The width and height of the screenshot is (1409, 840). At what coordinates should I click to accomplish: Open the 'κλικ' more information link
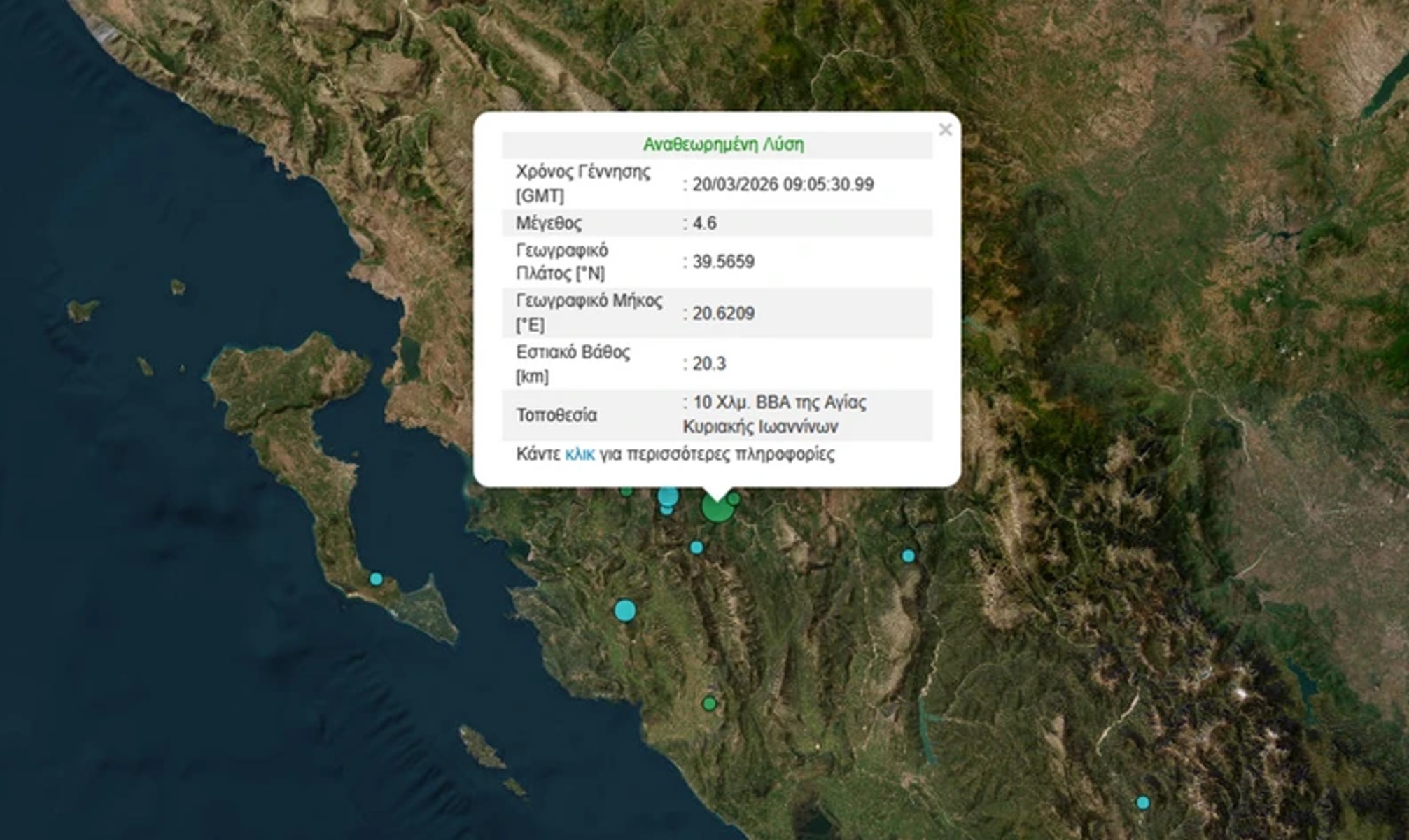(580, 454)
